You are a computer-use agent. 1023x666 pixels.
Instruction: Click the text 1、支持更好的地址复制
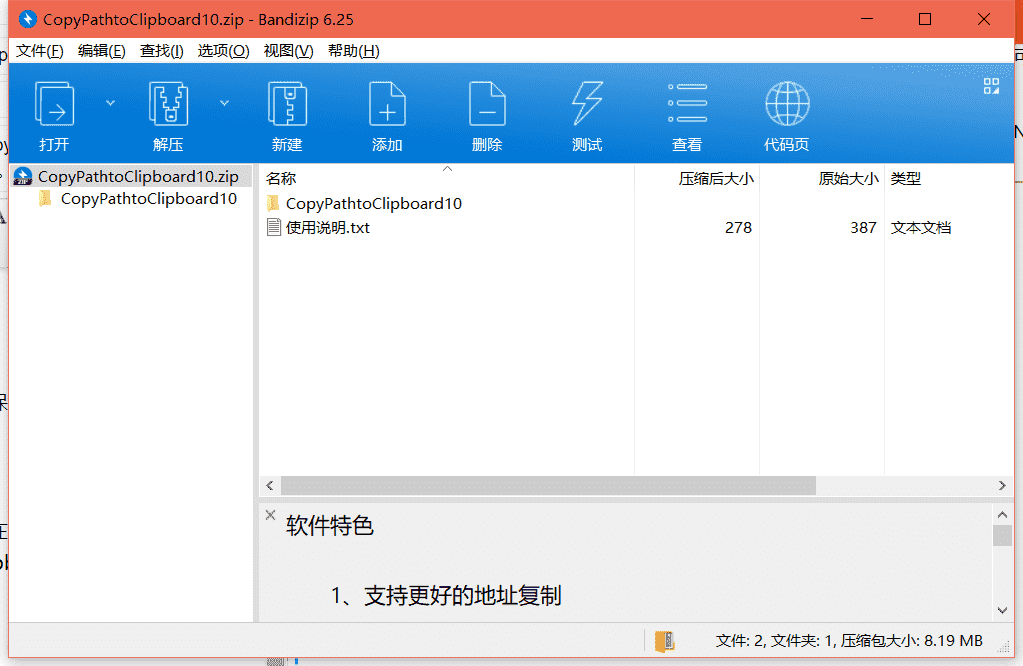pyautogui.click(x=446, y=596)
